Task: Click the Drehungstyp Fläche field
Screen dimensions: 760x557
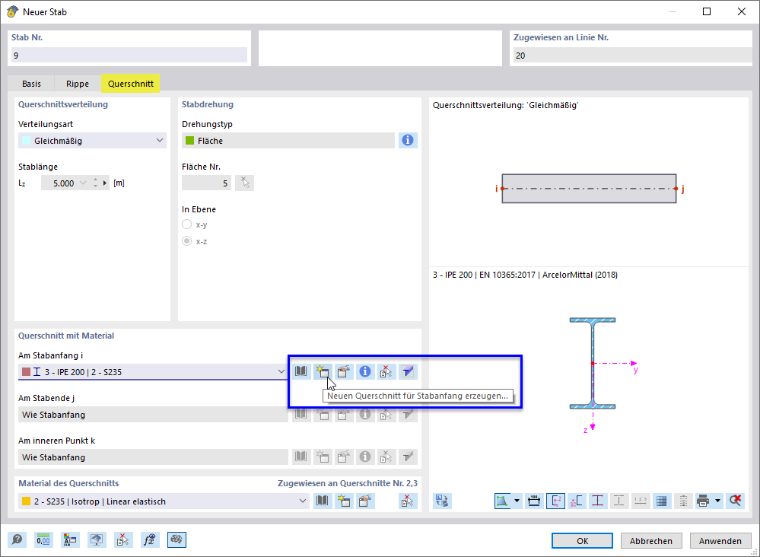Action: [288, 141]
